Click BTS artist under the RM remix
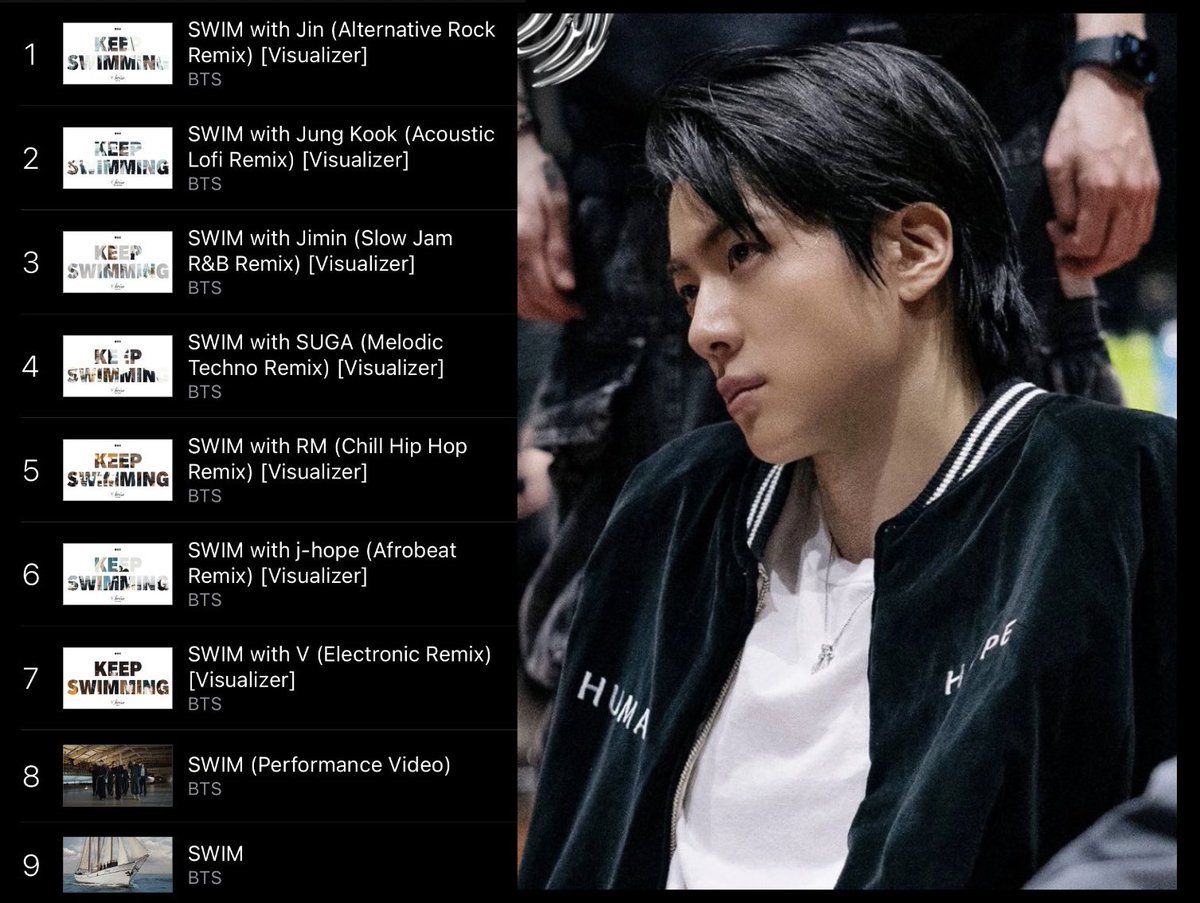This screenshot has width=1200, height=903. [205, 496]
